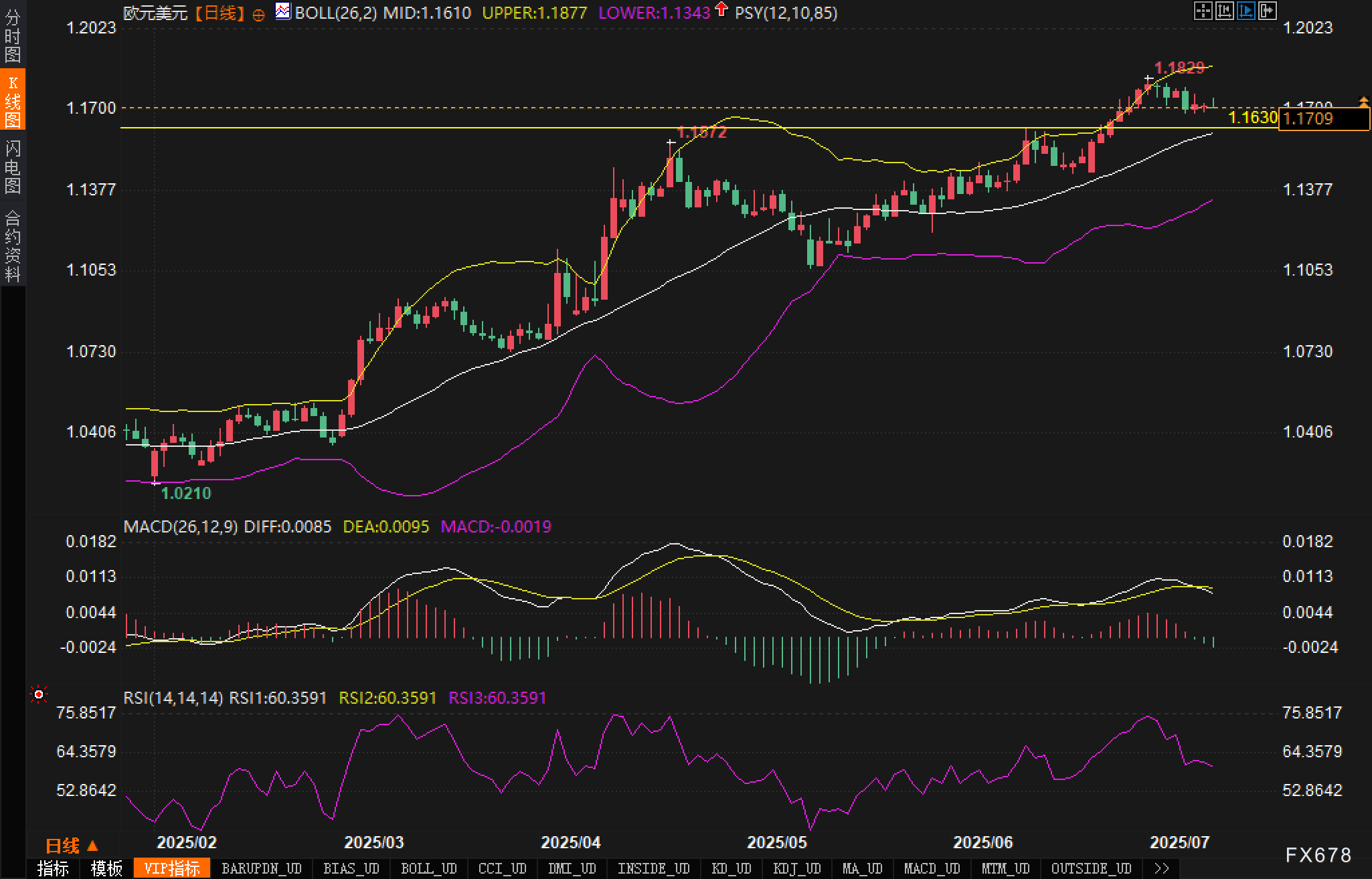
Task: Open the 指标 tab at bottom
Action: click(x=53, y=868)
